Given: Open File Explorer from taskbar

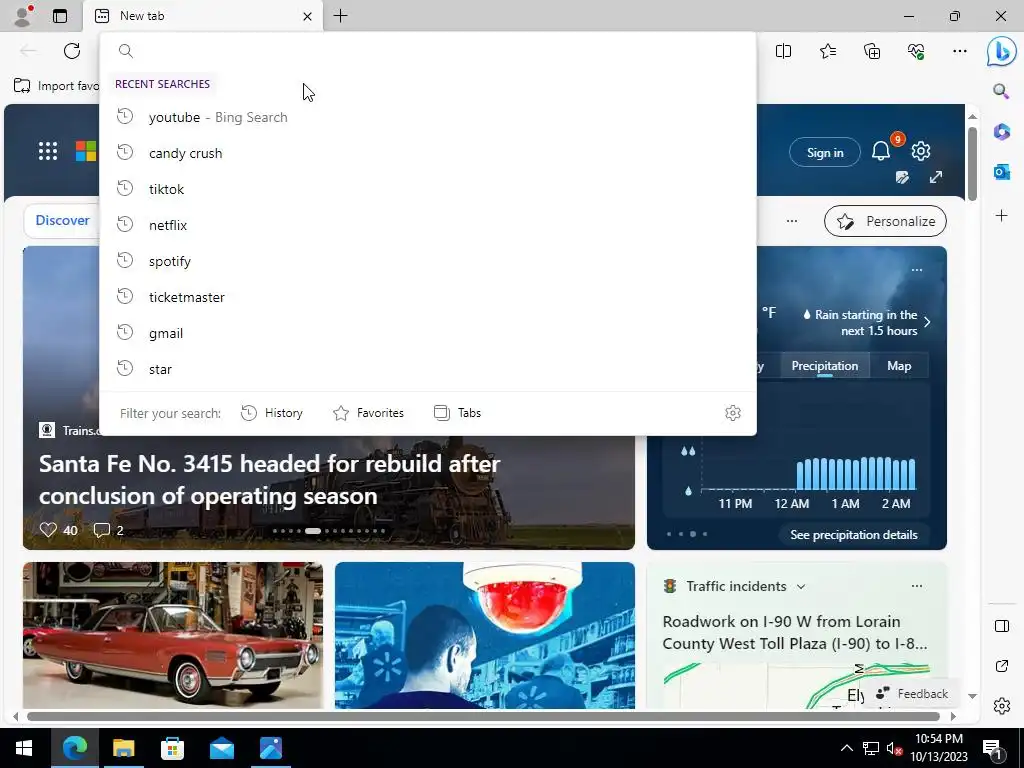Looking at the screenshot, I should [123, 748].
